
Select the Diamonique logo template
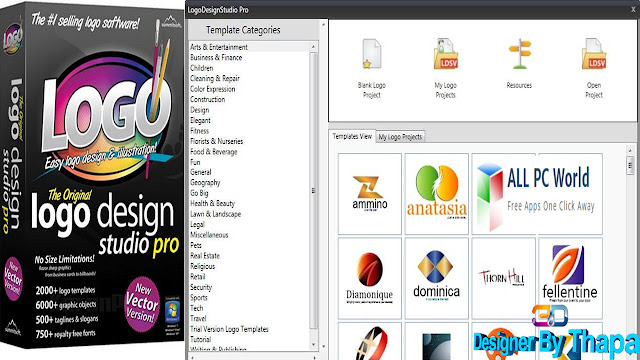click(x=370, y=278)
